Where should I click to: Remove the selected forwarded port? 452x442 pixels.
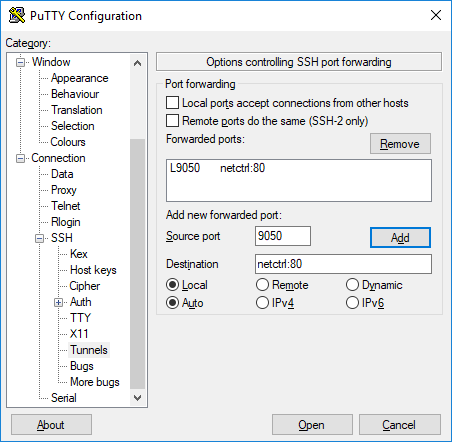[x=400, y=144]
